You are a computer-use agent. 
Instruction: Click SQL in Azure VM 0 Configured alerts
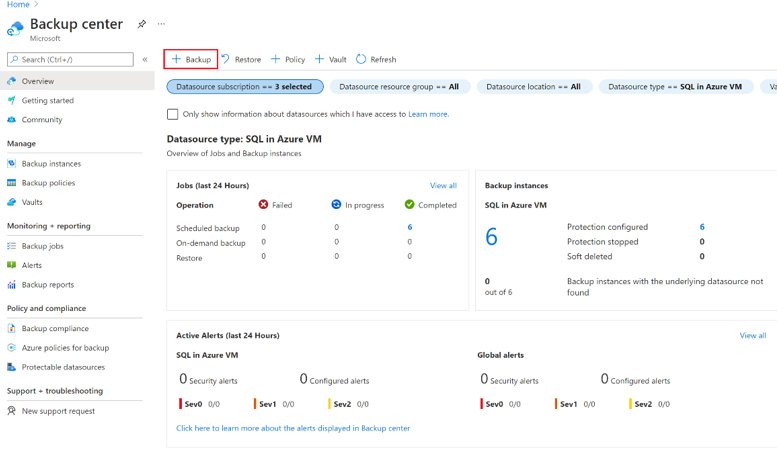pos(334,379)
